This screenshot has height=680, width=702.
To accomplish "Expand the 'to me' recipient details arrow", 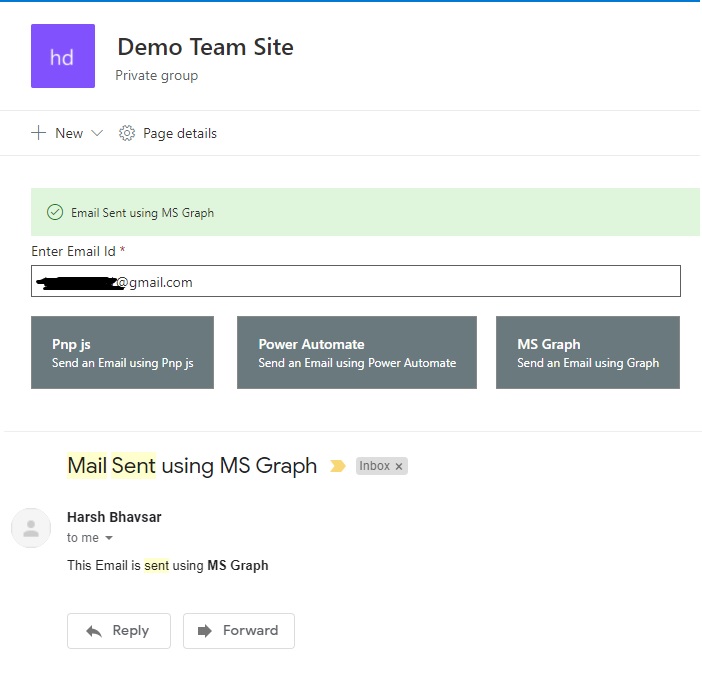I will tap(109, 538).
